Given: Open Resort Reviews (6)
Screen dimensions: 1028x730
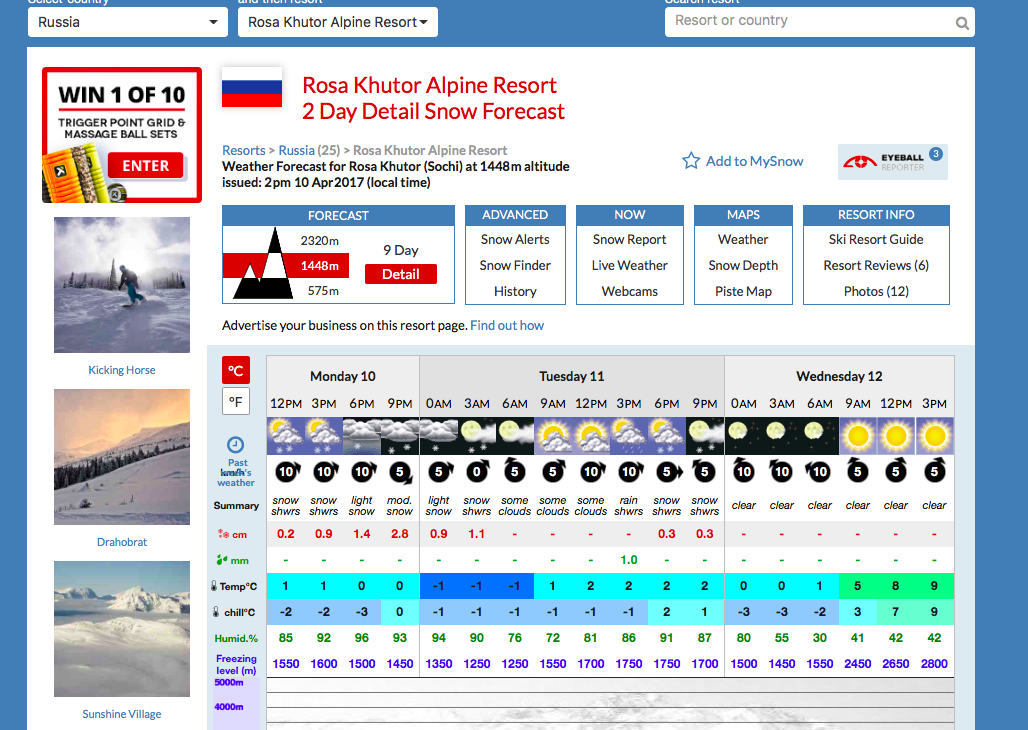Looking at the screenshot, I should [x=876, y=265].
